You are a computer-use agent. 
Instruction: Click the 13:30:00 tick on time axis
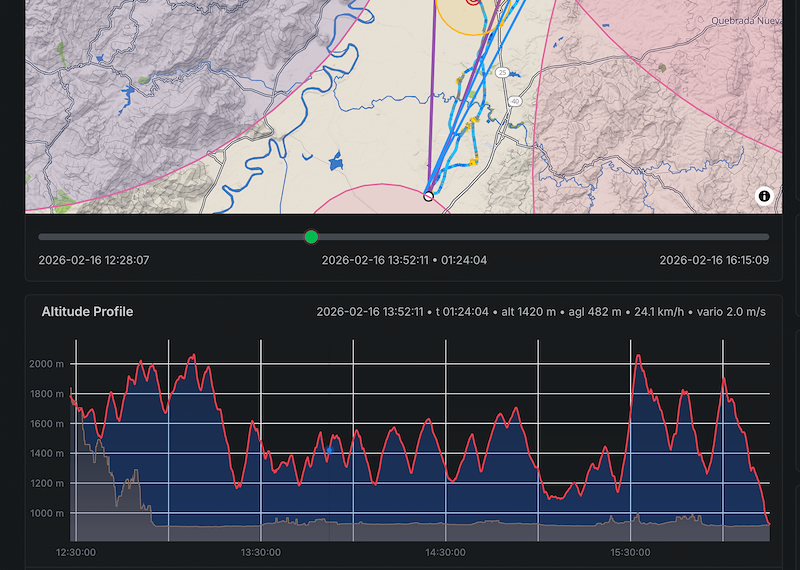pyautogui.click(x=260, y=552)
